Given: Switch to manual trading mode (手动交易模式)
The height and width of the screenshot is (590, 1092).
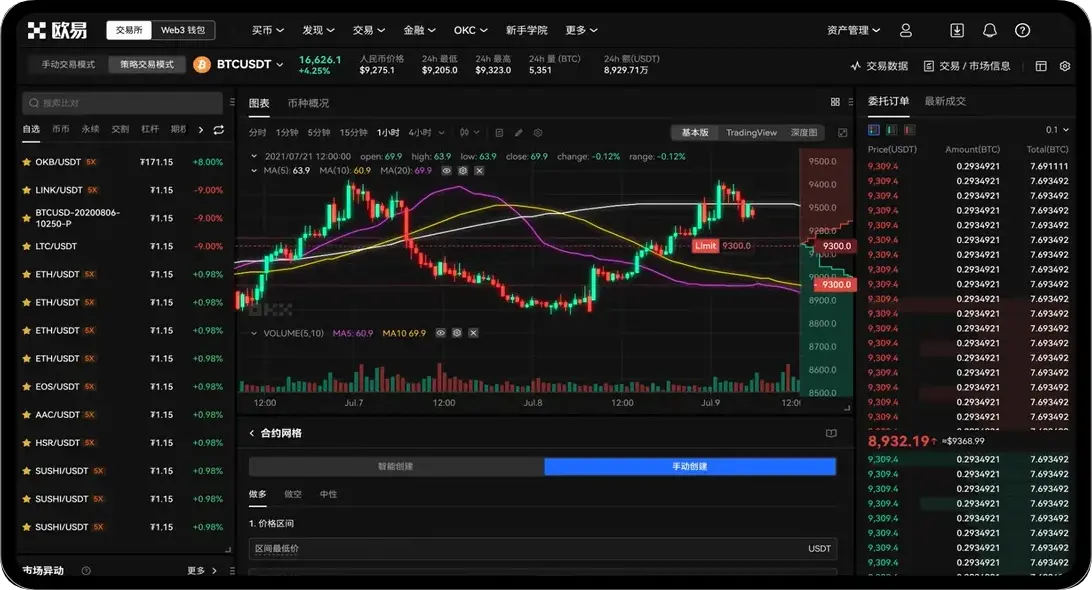Looking at the screenshot, I should (x=68, y=65).
